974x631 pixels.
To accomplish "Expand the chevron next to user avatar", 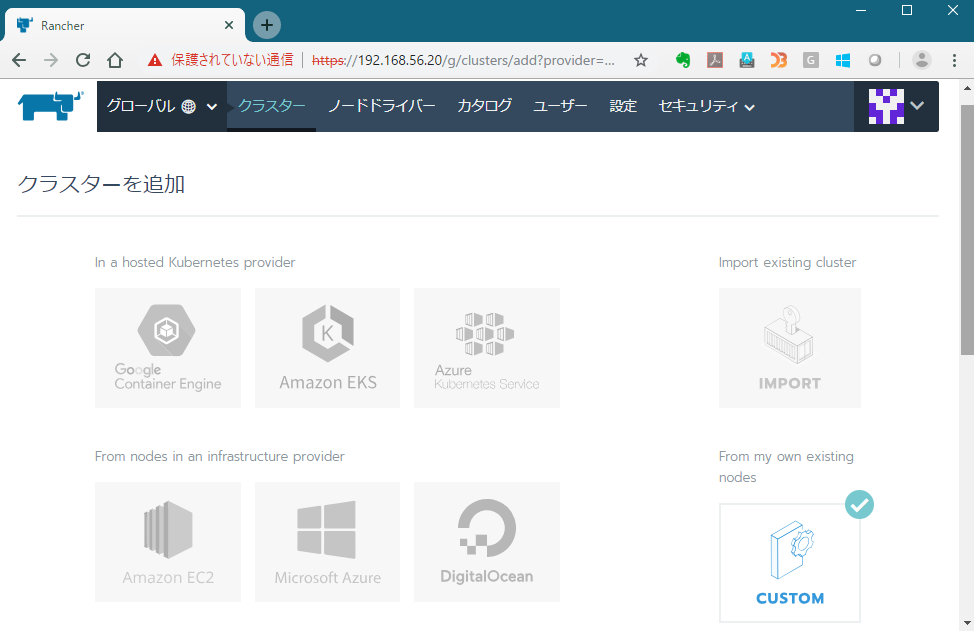I will pyautogui.click(x=917, y=106).
